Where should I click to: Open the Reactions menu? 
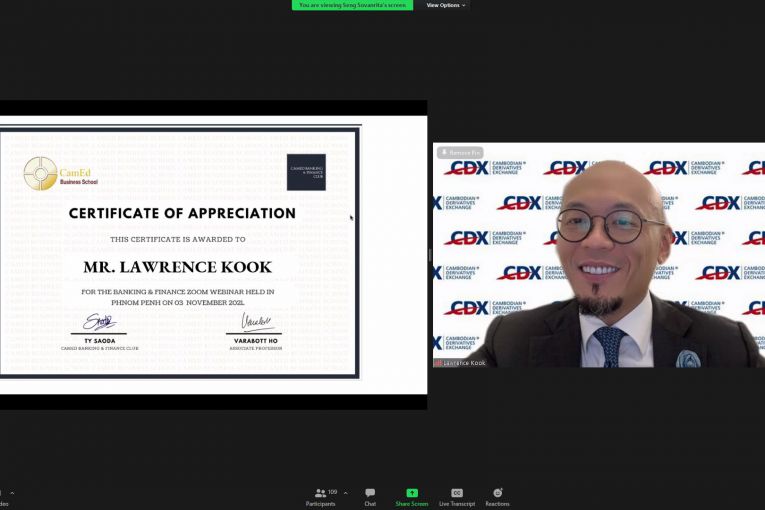pos(497,497)
